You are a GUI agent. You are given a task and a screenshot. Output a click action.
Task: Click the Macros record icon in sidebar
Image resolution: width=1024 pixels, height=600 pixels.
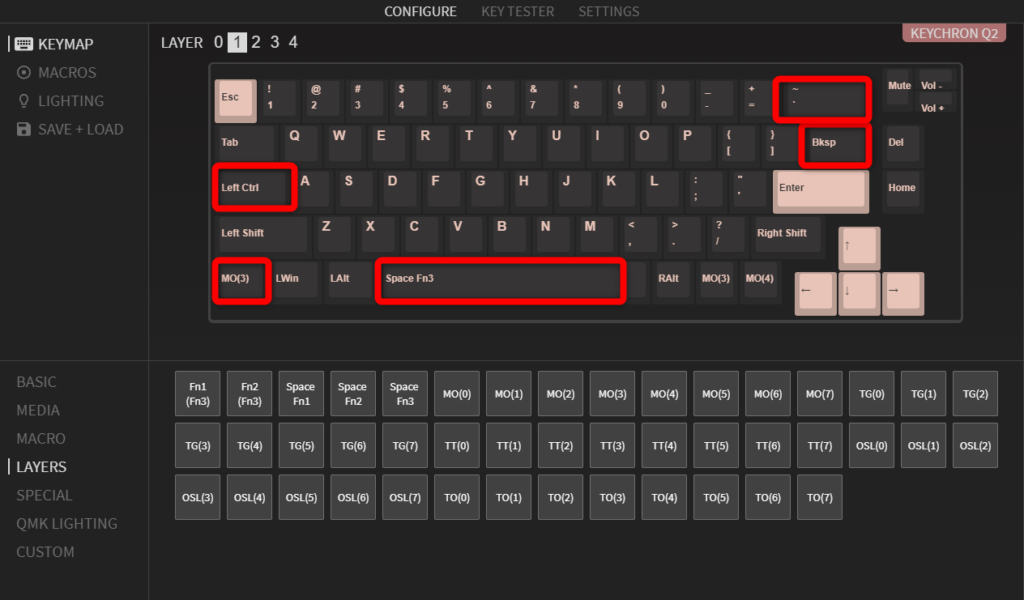pos(24,72)
